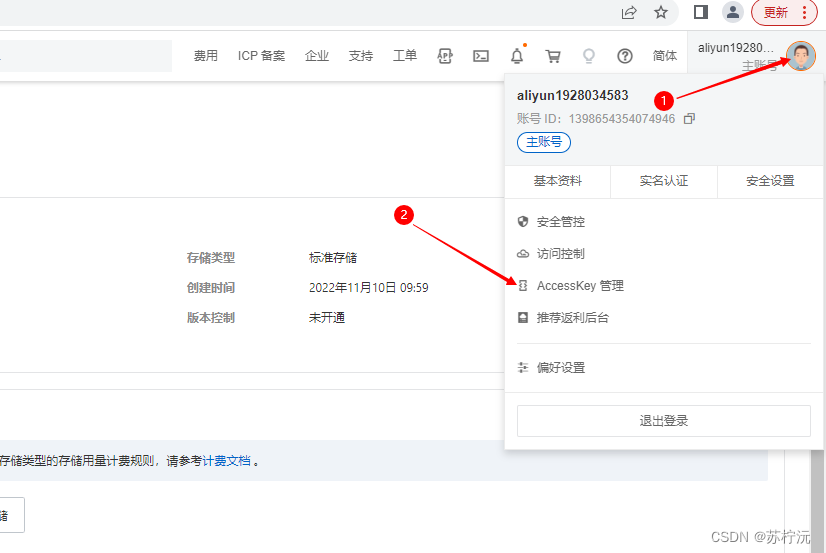Open 访问控制 from account menu
Viewport: 826px width, 553px height.
561,254
